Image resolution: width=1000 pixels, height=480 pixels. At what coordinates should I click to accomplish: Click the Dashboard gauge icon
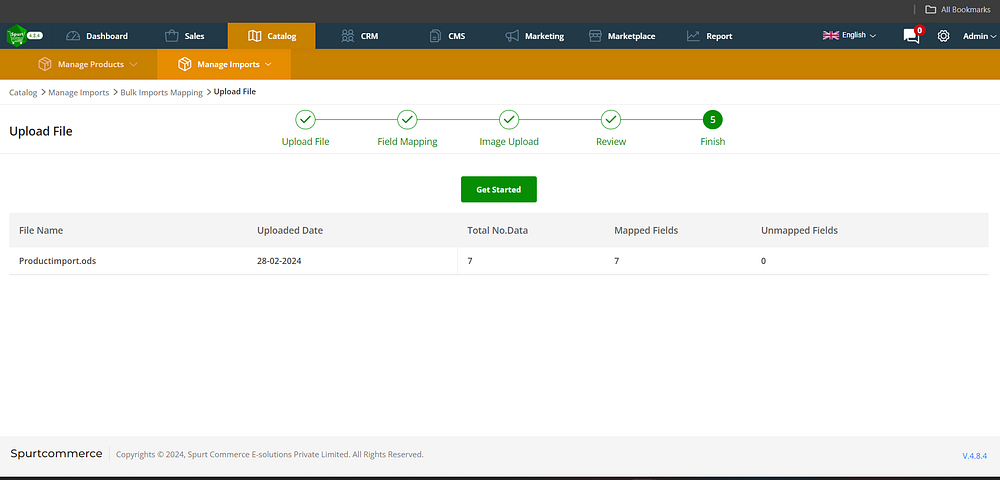(73, 36)
